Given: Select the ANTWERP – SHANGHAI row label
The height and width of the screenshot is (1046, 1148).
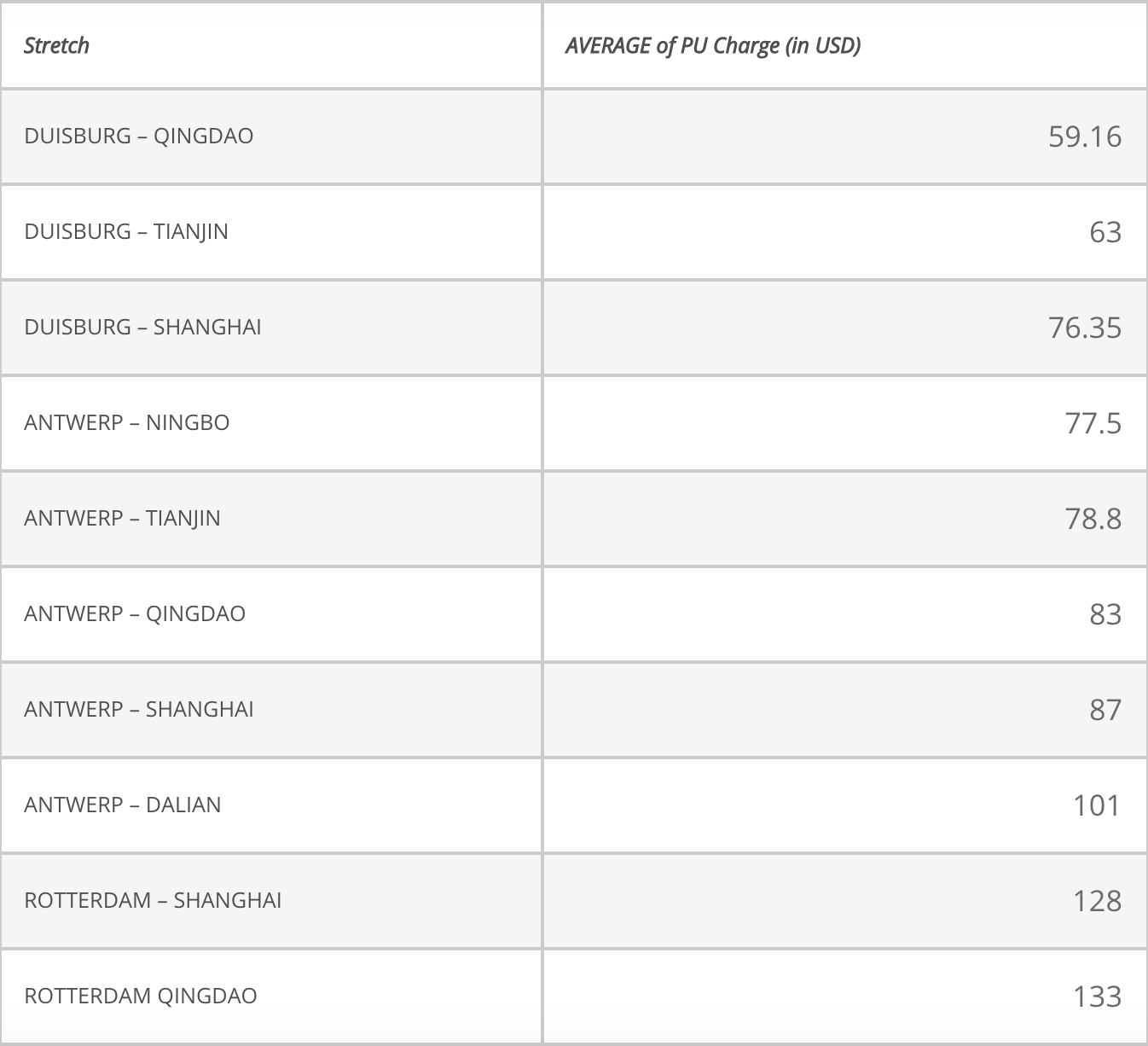Looking at the screenshot, I should 139,710.
